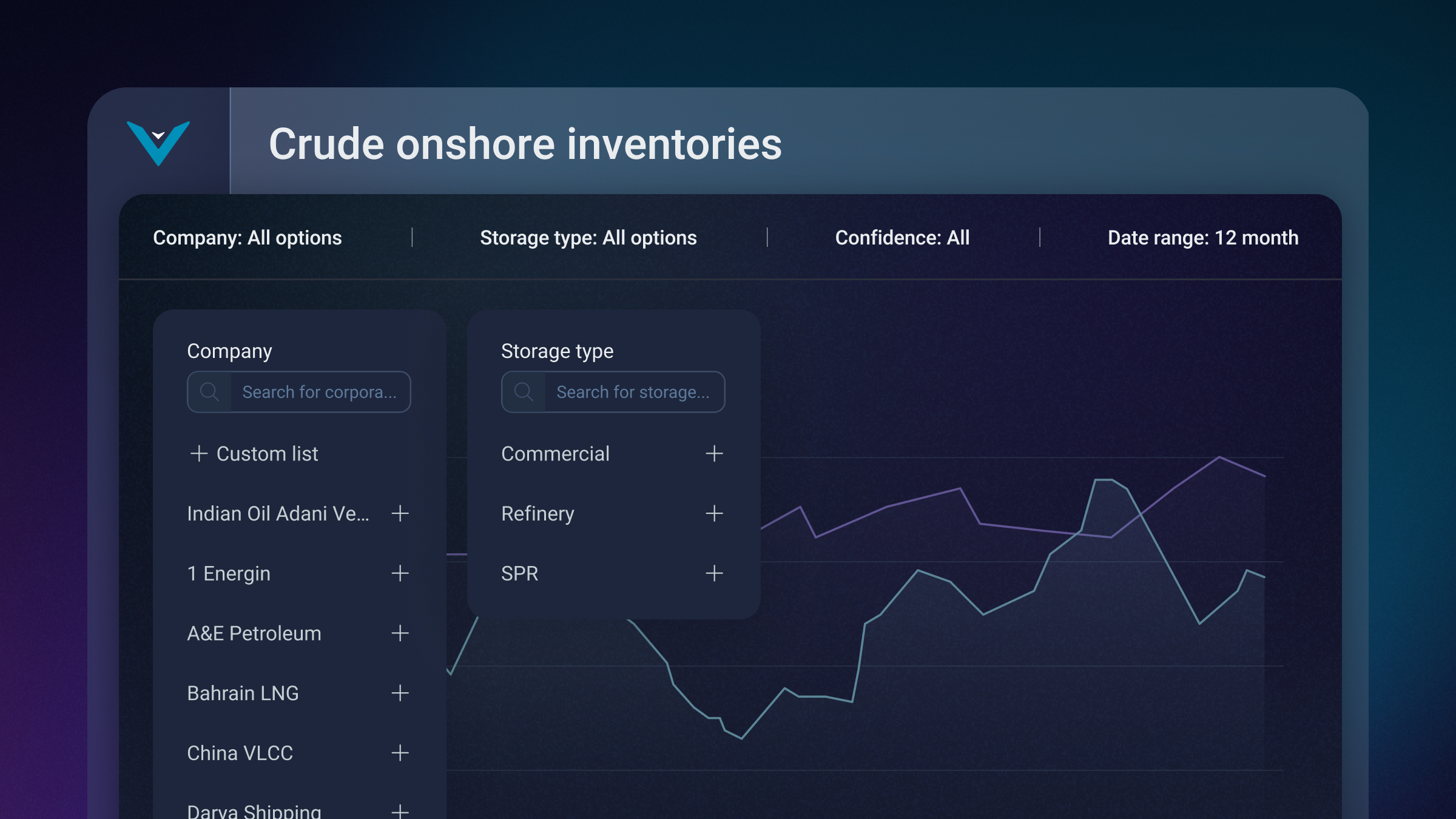Open the Storage type: All options filter
The width and height of the screenshot is (1456, 819).
(588, 238)
